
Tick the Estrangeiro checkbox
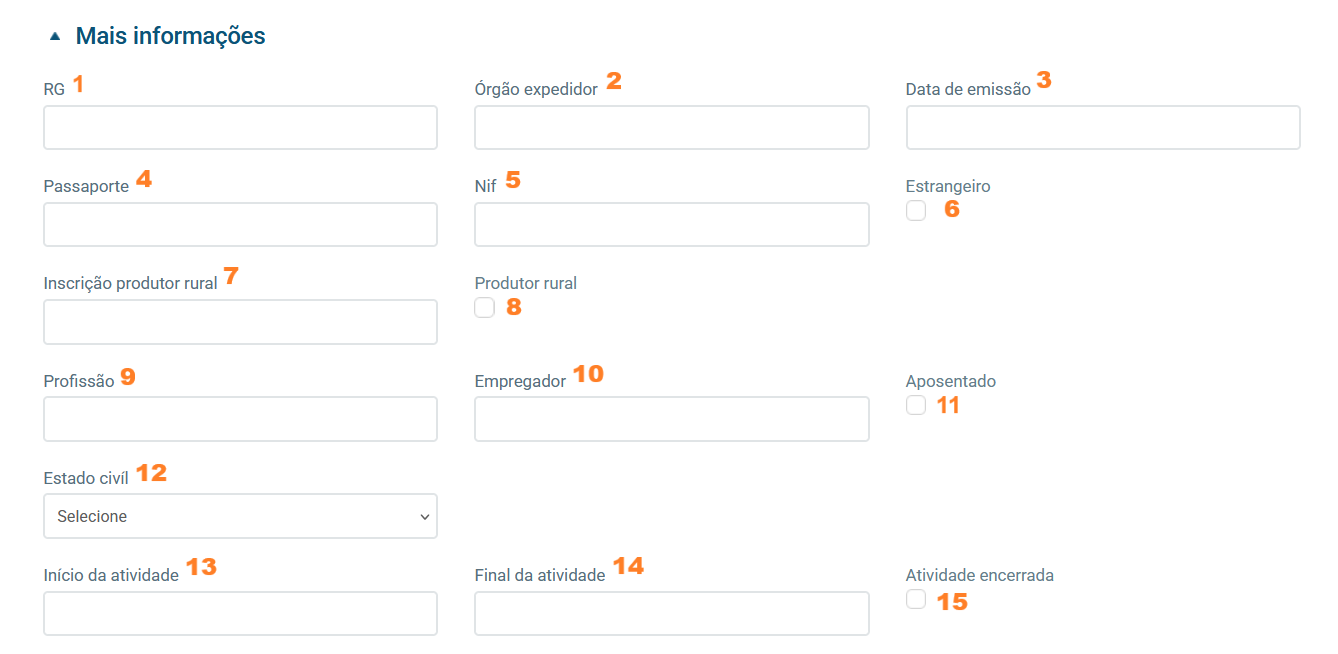(916, 210)
